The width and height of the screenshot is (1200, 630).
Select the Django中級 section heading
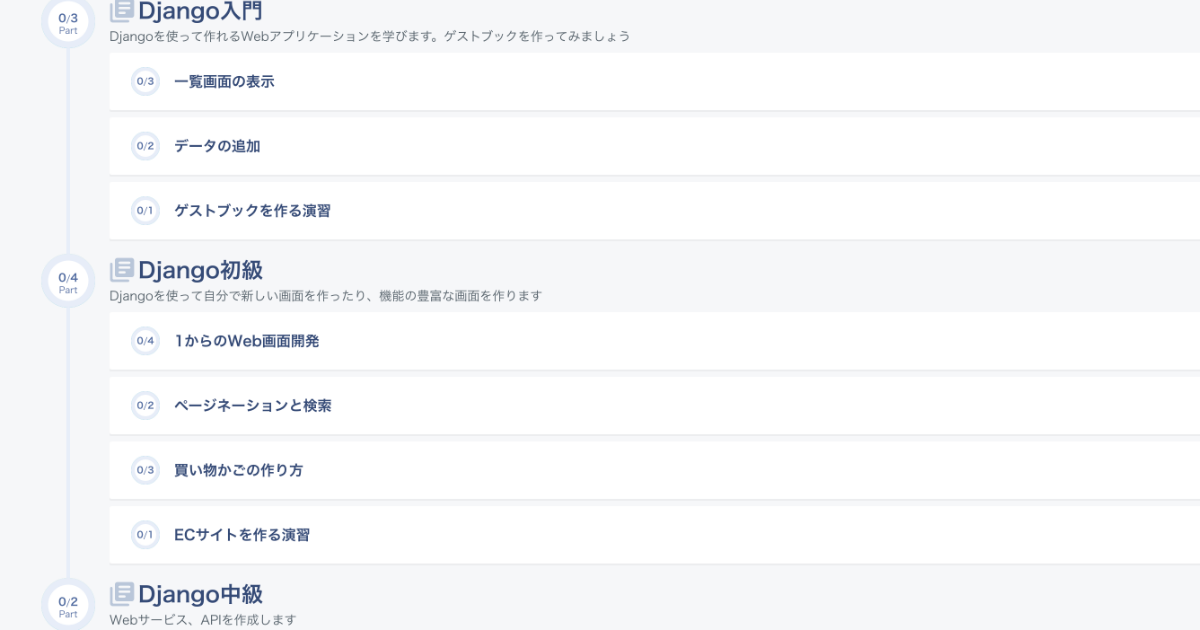(x=200, y=594)
